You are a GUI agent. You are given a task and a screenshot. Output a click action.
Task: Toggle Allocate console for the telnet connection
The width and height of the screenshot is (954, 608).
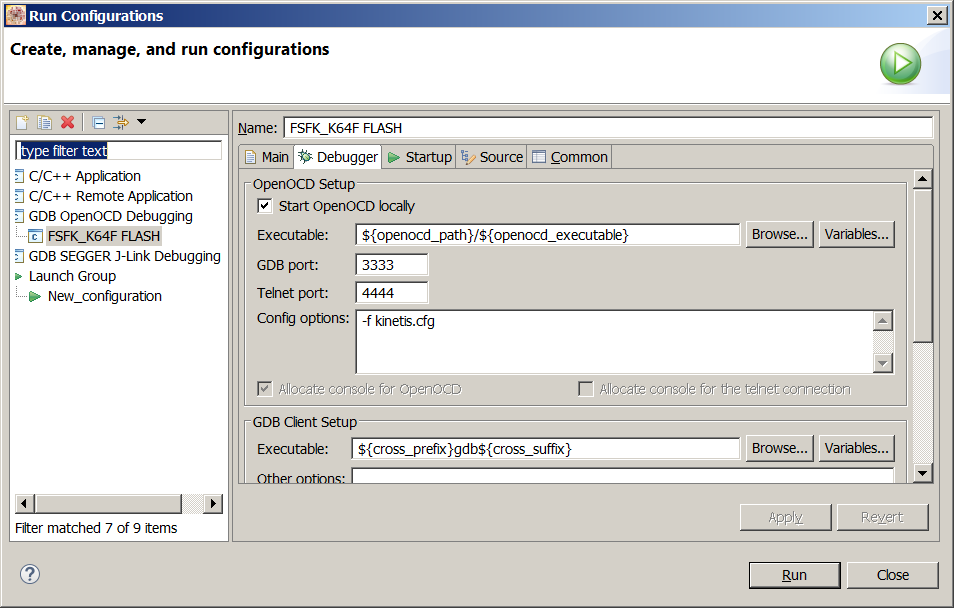(x=586, y=389)
